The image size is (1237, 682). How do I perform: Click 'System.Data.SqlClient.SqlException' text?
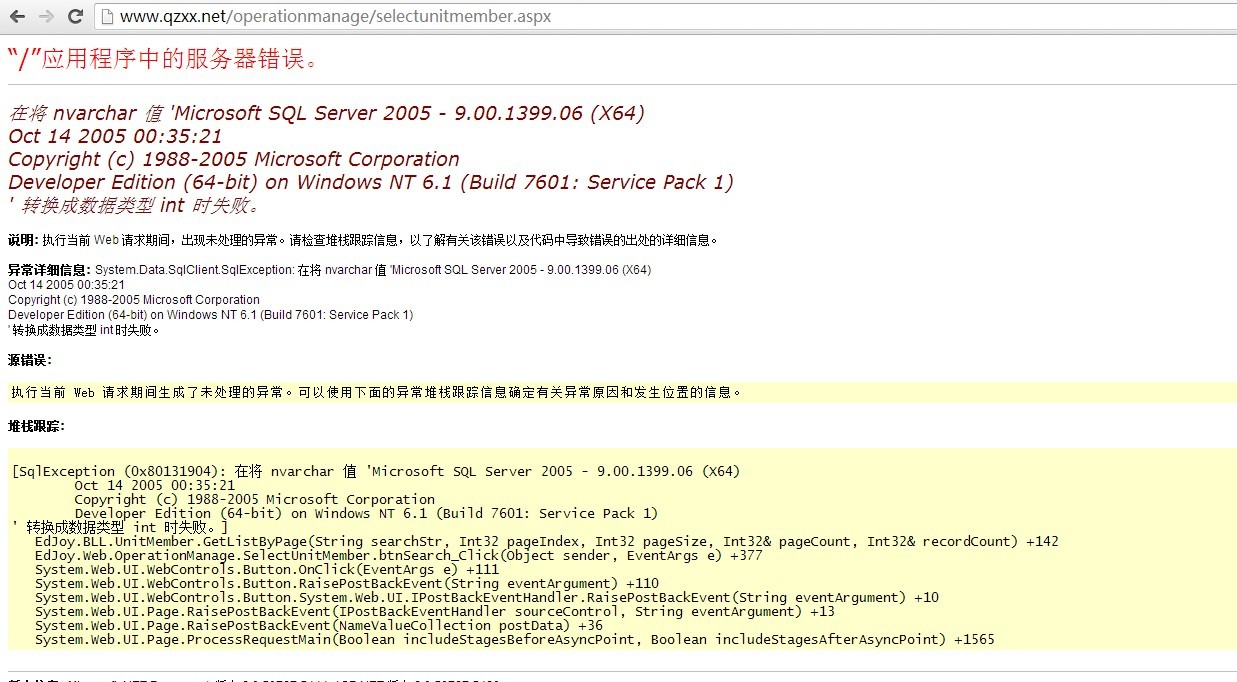click(x=193, y=270)
